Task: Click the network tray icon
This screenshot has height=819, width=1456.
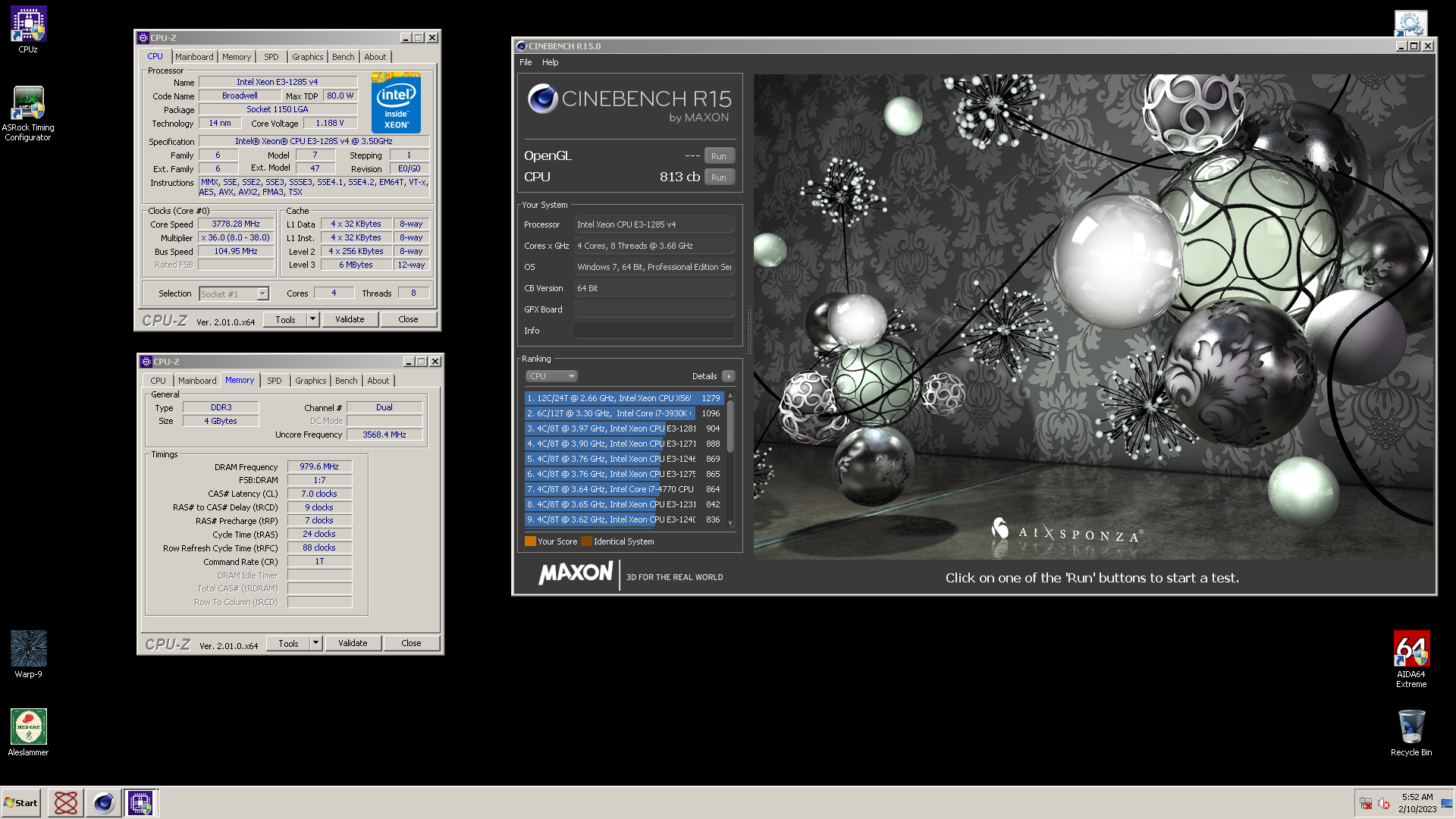Action: pyautogui.click(x=1366, y=804)
